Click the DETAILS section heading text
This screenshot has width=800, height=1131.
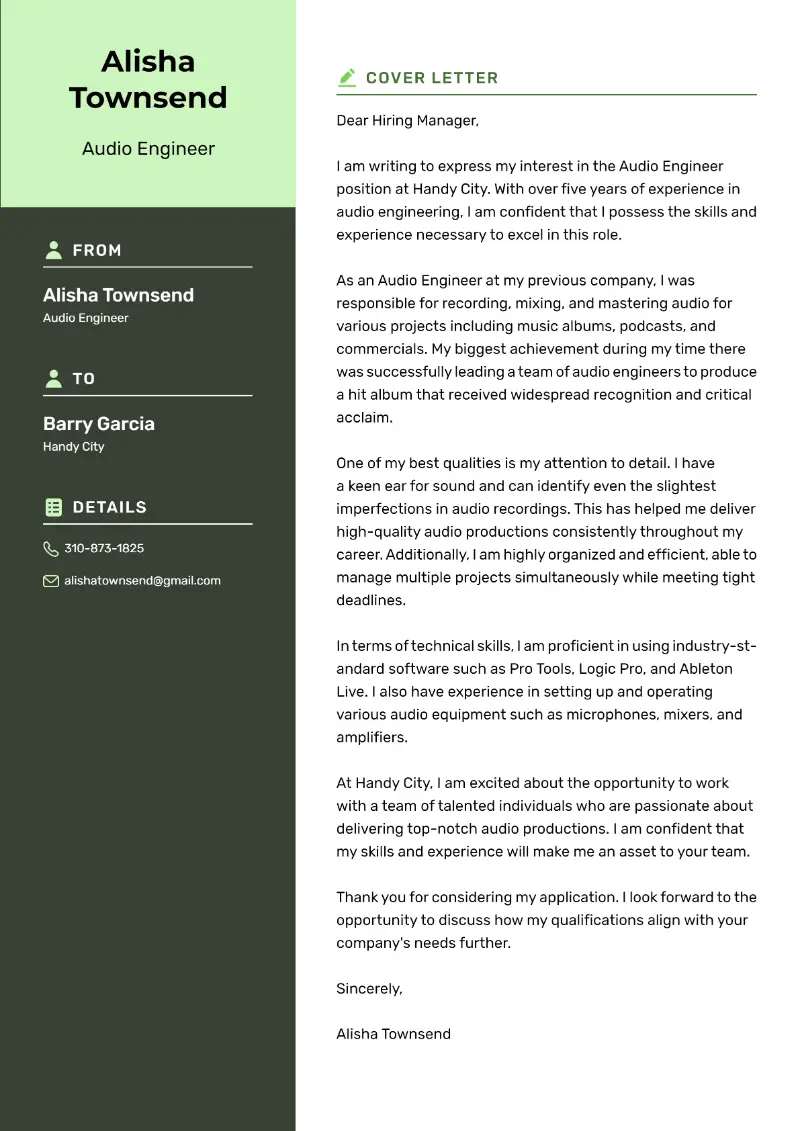pos(110,507)
